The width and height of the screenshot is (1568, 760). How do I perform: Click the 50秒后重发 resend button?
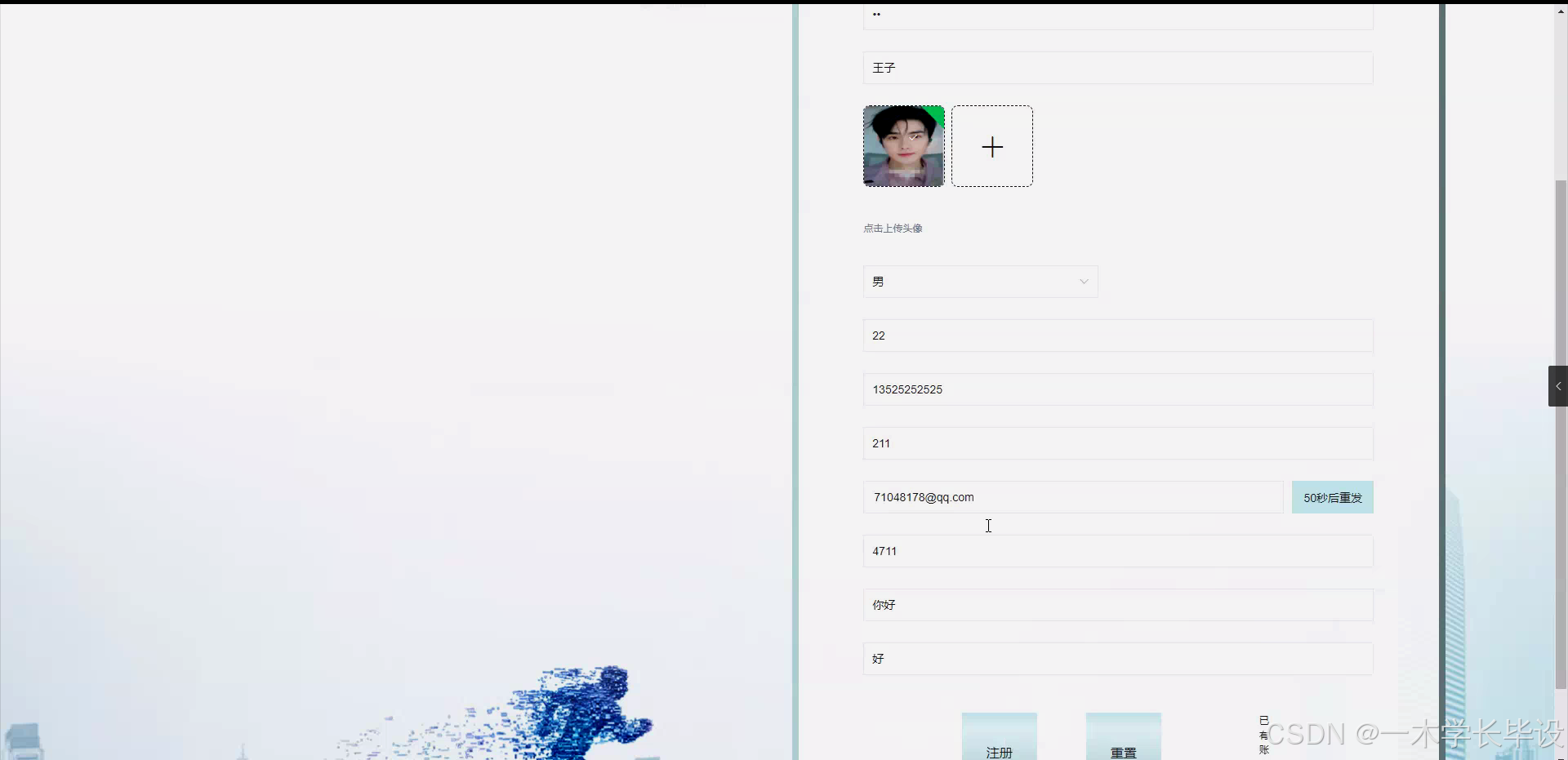click(x=1332, y=497)
